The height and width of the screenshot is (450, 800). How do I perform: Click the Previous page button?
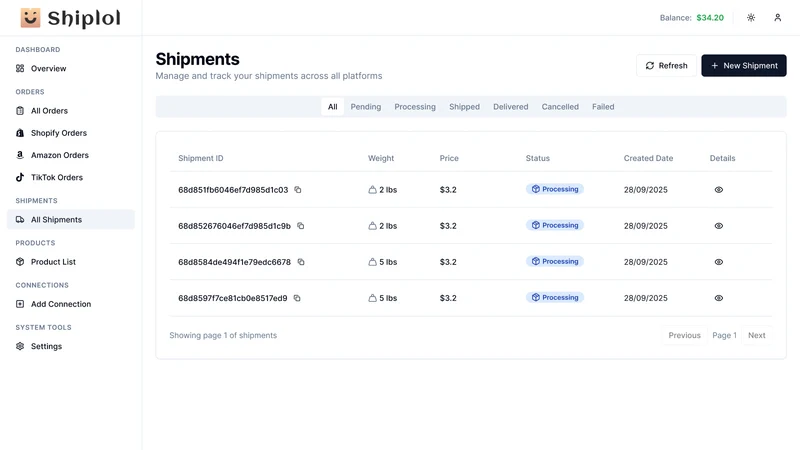pos(685,335)
